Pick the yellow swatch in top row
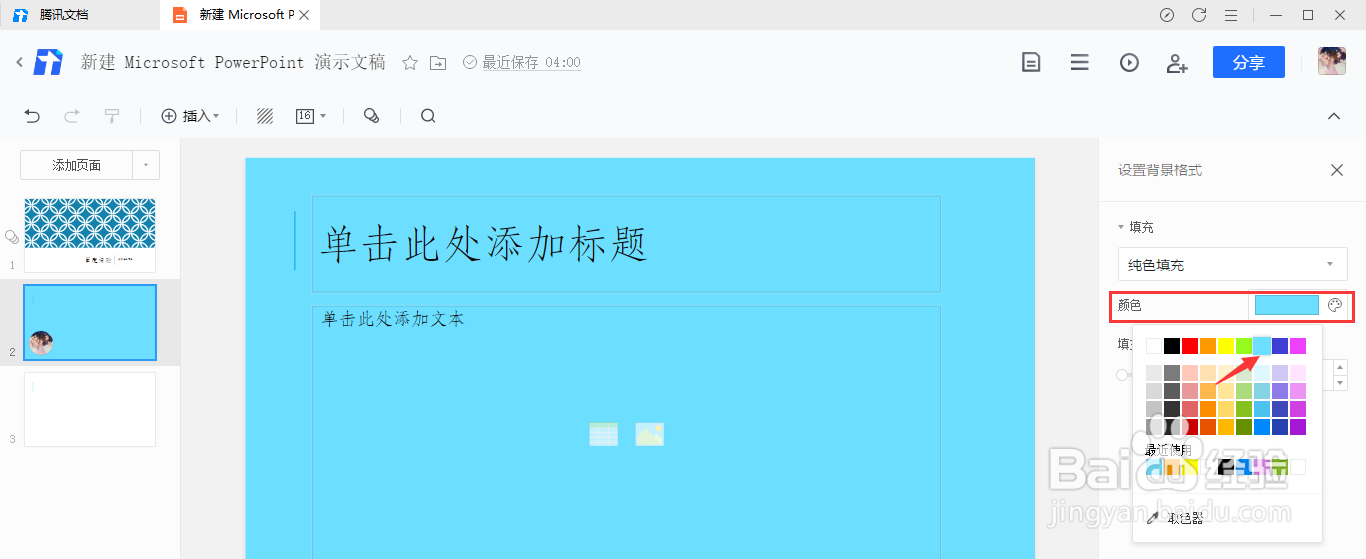The height and width of the screenshot is (559, 1366). pos(1226,346)
